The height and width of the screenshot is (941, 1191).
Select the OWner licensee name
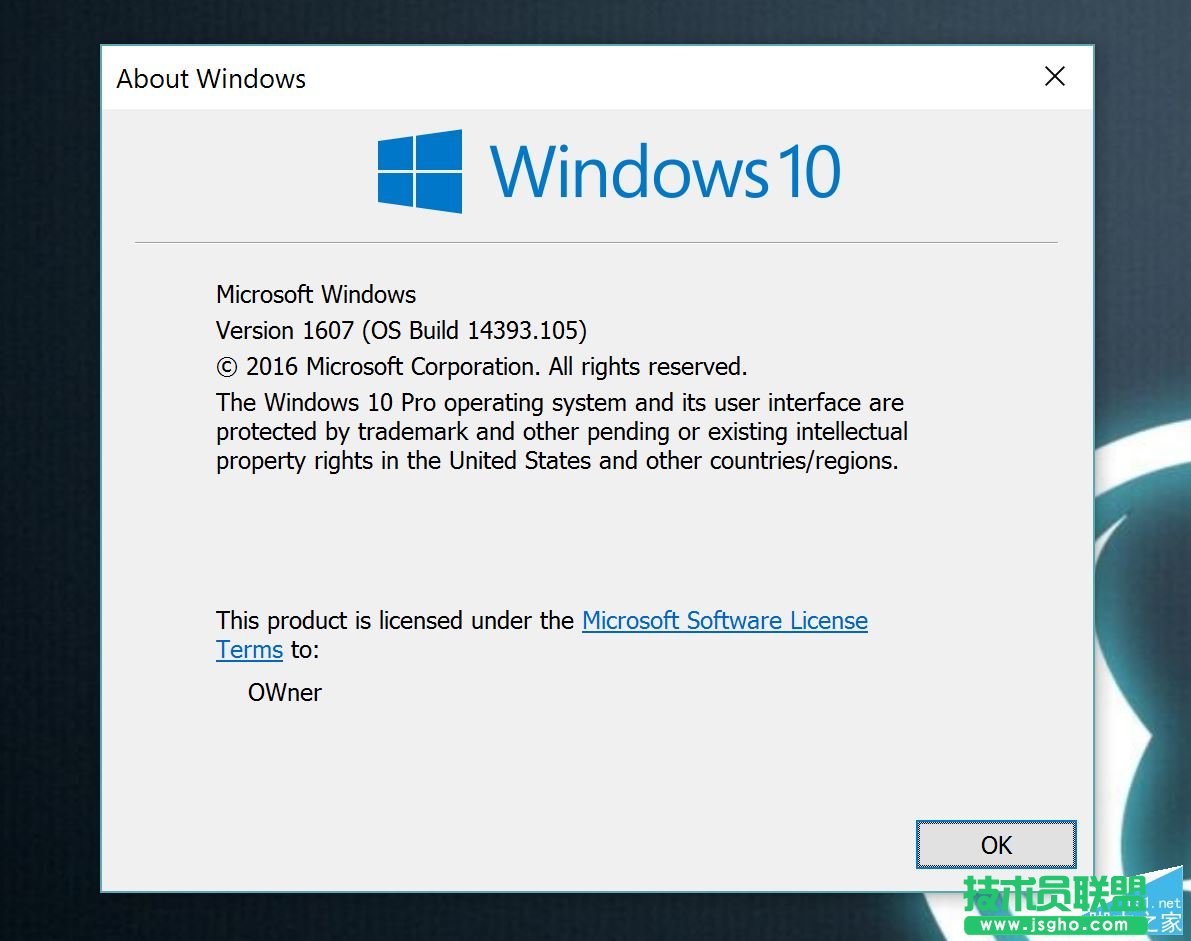(x=284, y=693)
